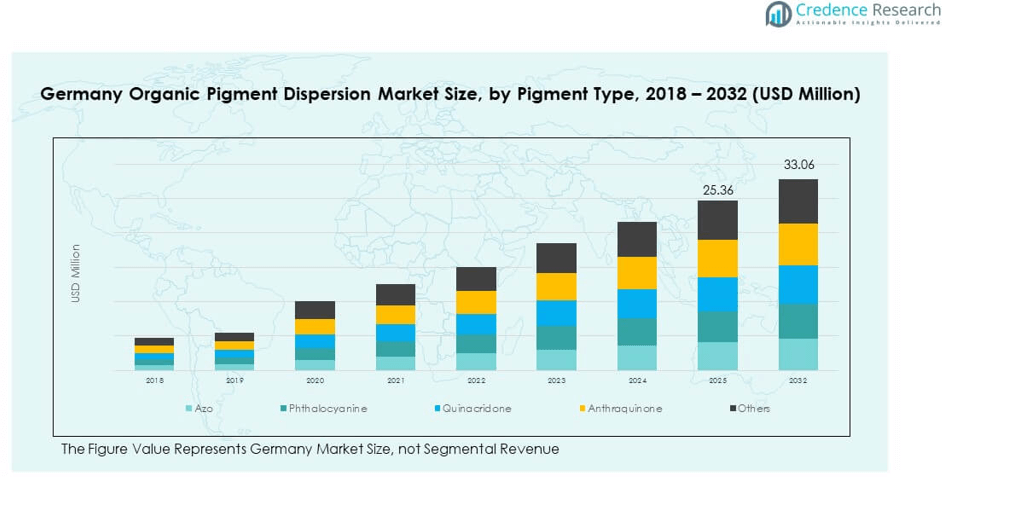The width and height of the screenshot is (1020, 507).
Task: Click the Phthalocyanine legend color swatch
Action: 285,409
